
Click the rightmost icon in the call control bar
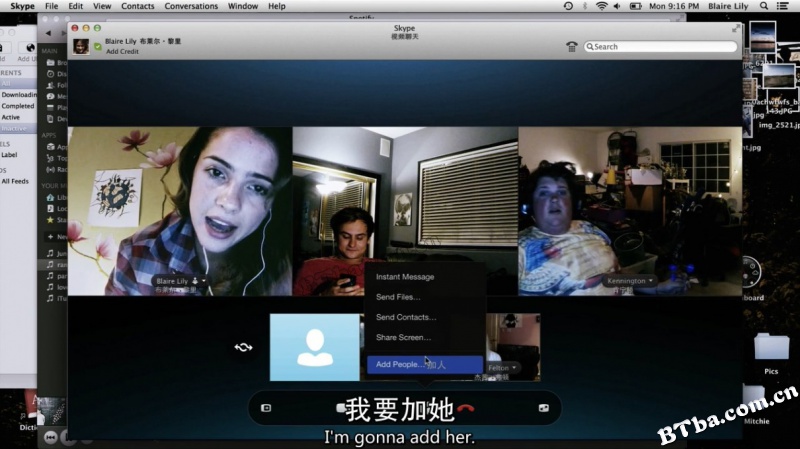point(543,408)
